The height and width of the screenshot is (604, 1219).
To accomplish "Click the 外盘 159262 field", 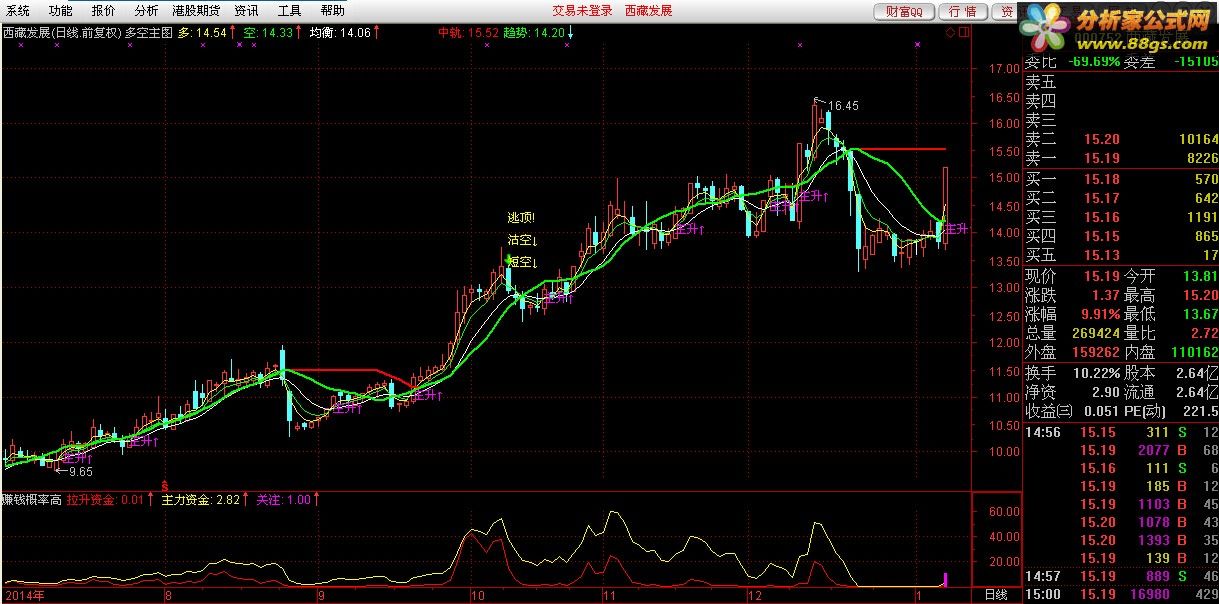I will (1071, 352).
